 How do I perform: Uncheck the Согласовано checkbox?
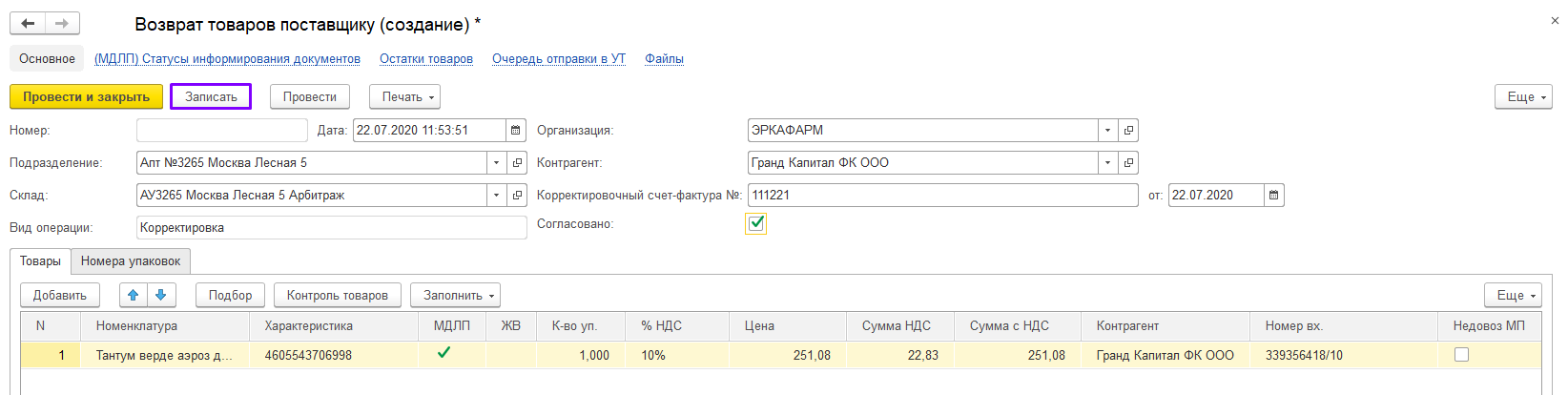tap(756, 223)
